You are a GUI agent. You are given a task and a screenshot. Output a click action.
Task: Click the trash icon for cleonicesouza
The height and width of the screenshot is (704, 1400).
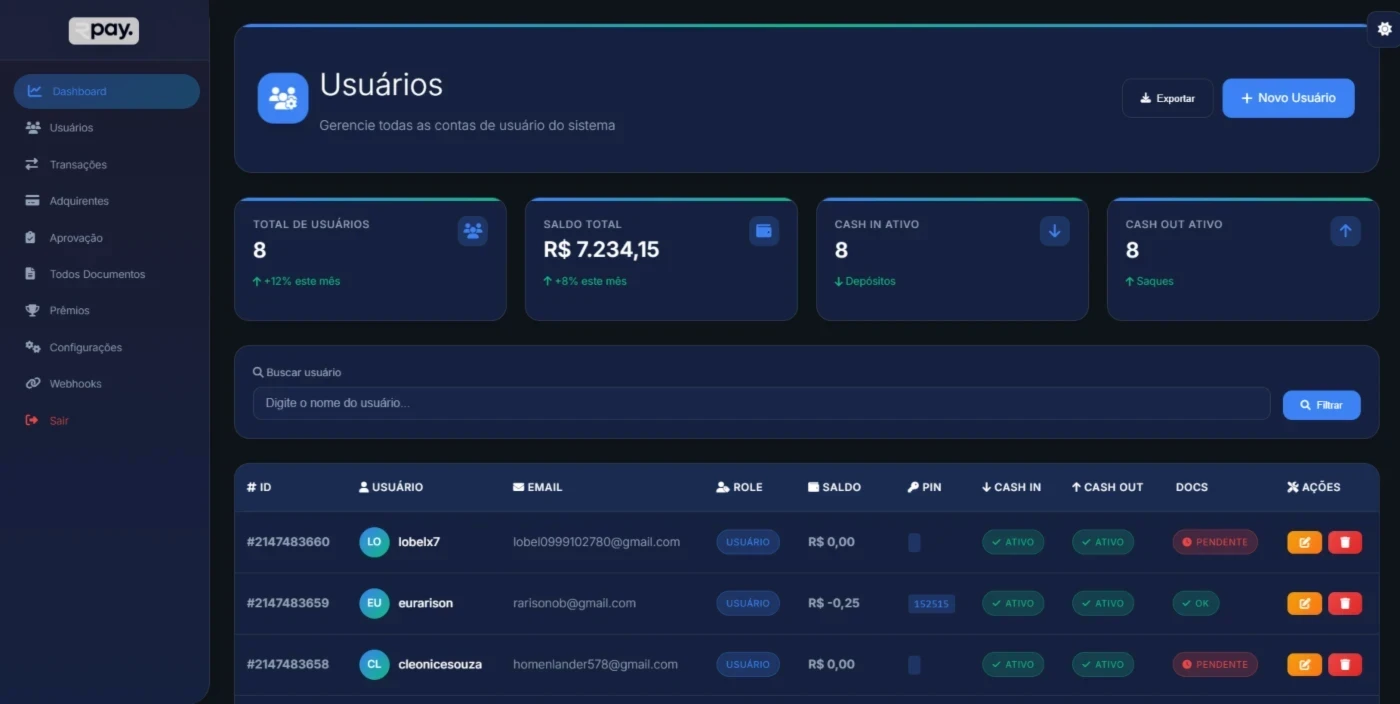tap(1345, 664)
